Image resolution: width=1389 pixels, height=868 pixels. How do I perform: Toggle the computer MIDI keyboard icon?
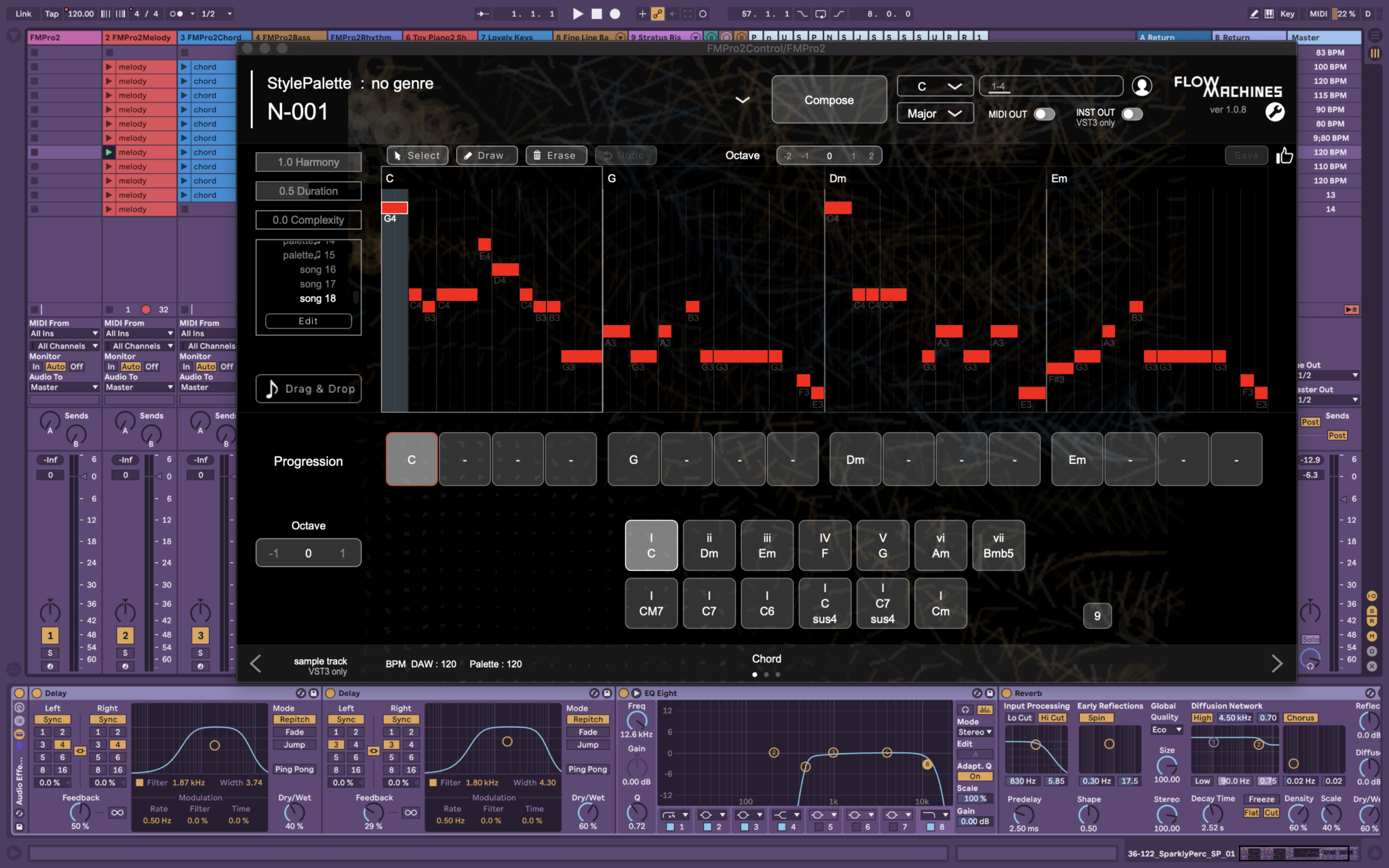1269,14
